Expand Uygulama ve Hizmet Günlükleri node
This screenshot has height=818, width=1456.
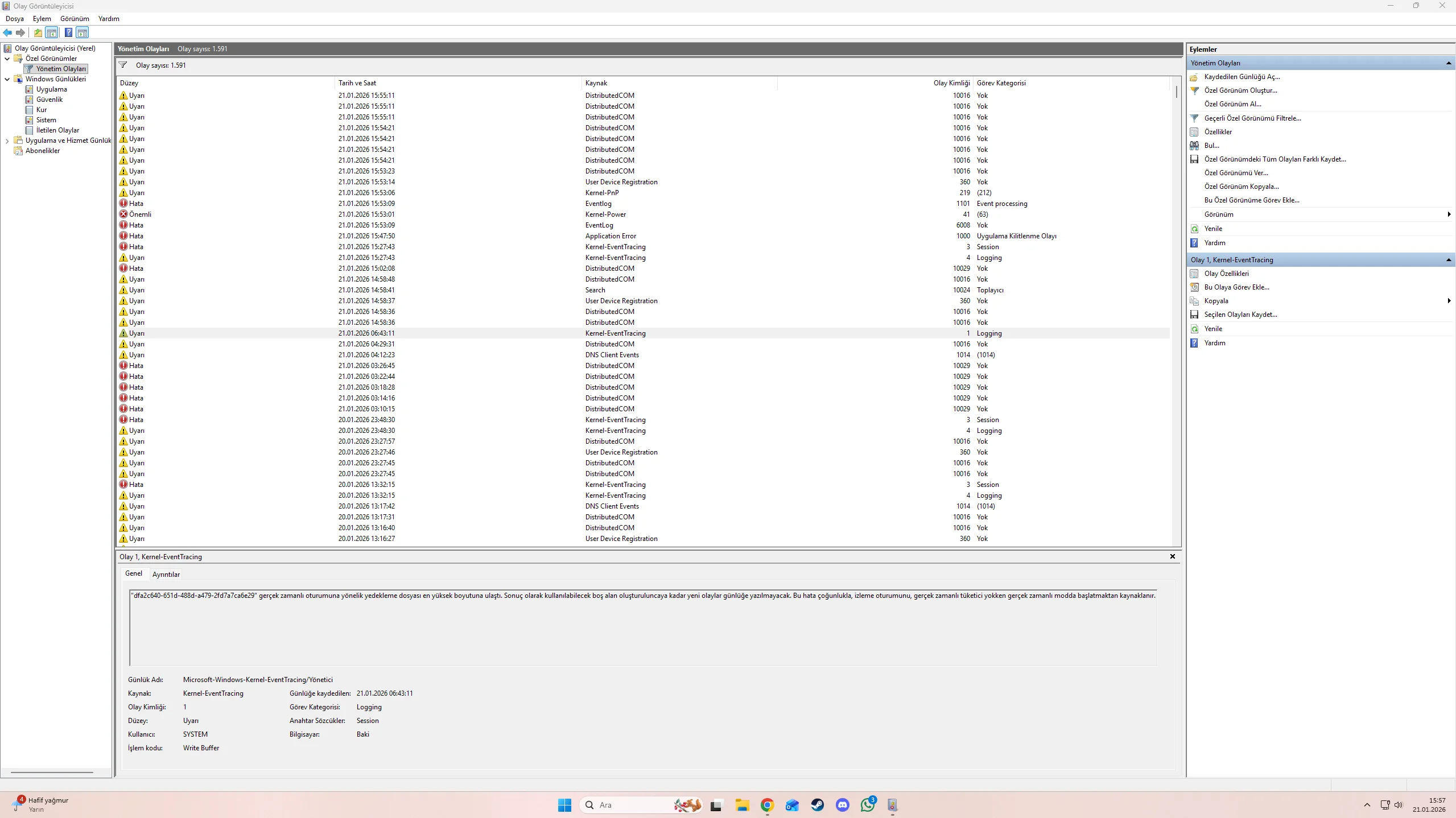[7, 141]
